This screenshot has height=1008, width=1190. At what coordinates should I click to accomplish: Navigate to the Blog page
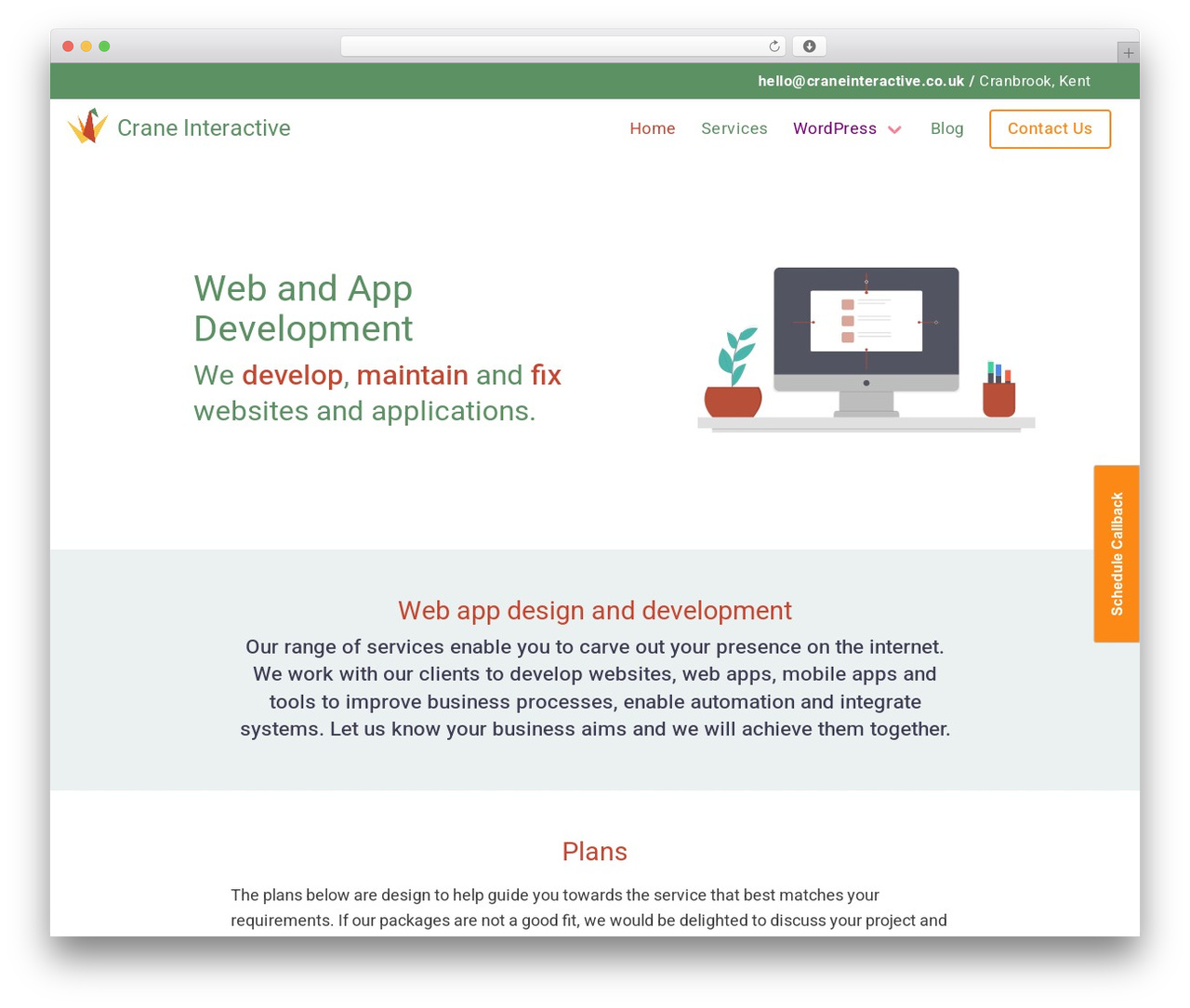point(946,128)
